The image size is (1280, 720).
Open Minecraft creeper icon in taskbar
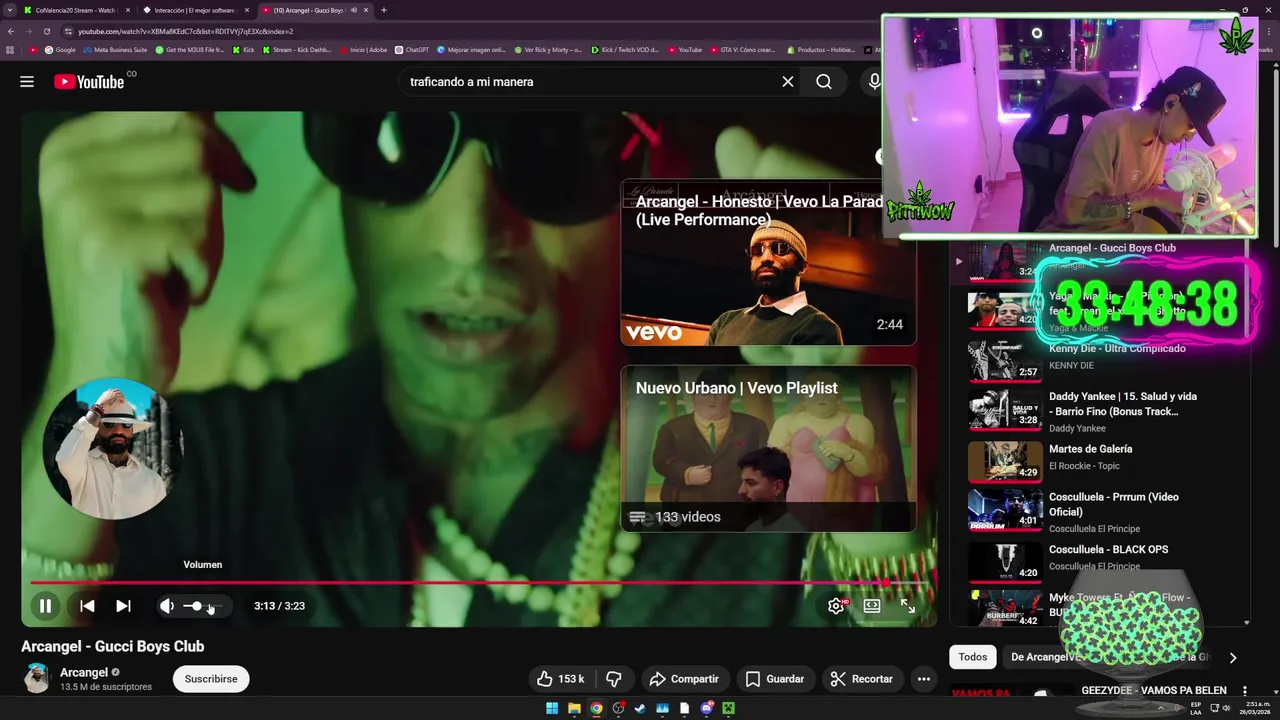click(x=728, y=709)
